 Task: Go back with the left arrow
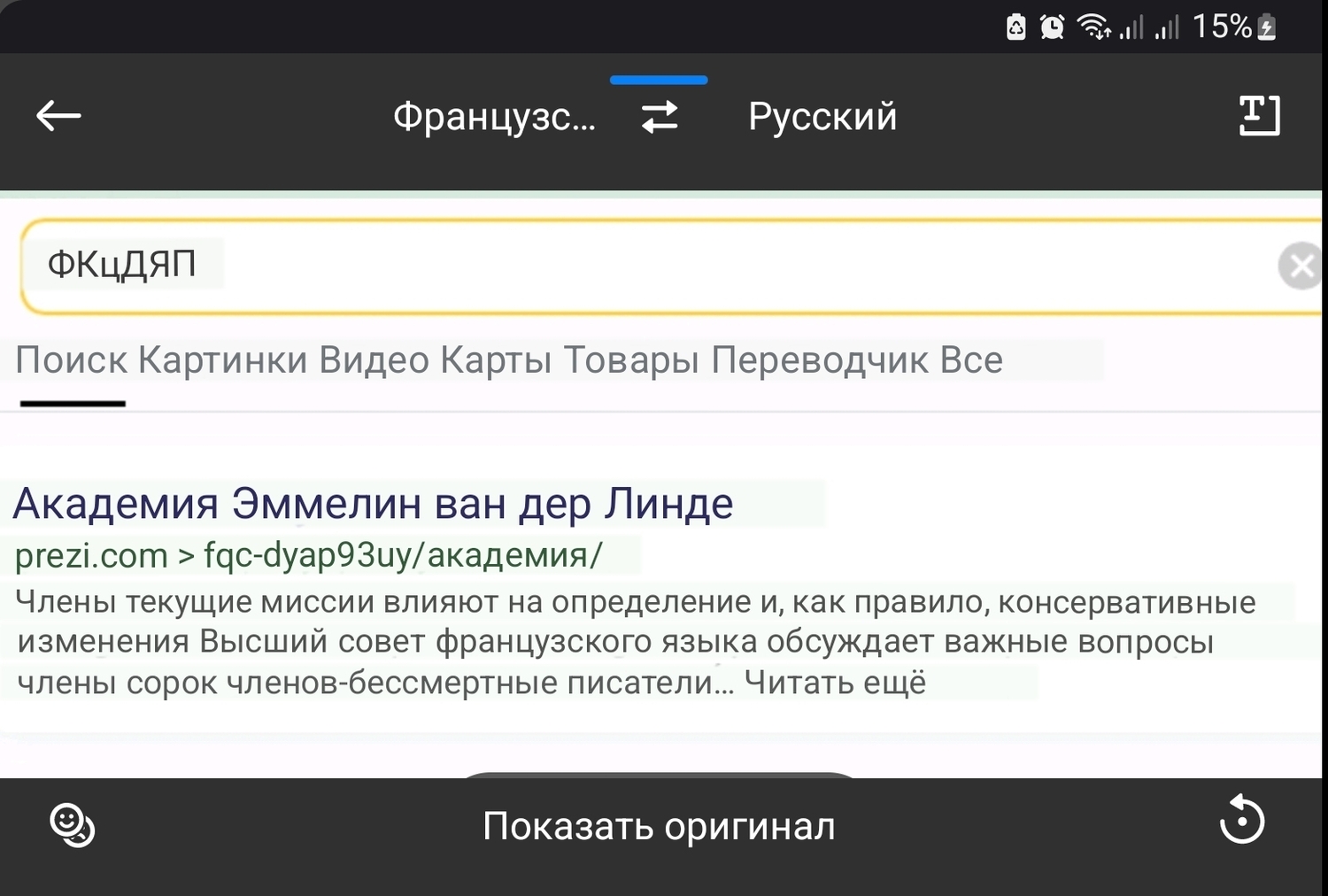(58, 115)
